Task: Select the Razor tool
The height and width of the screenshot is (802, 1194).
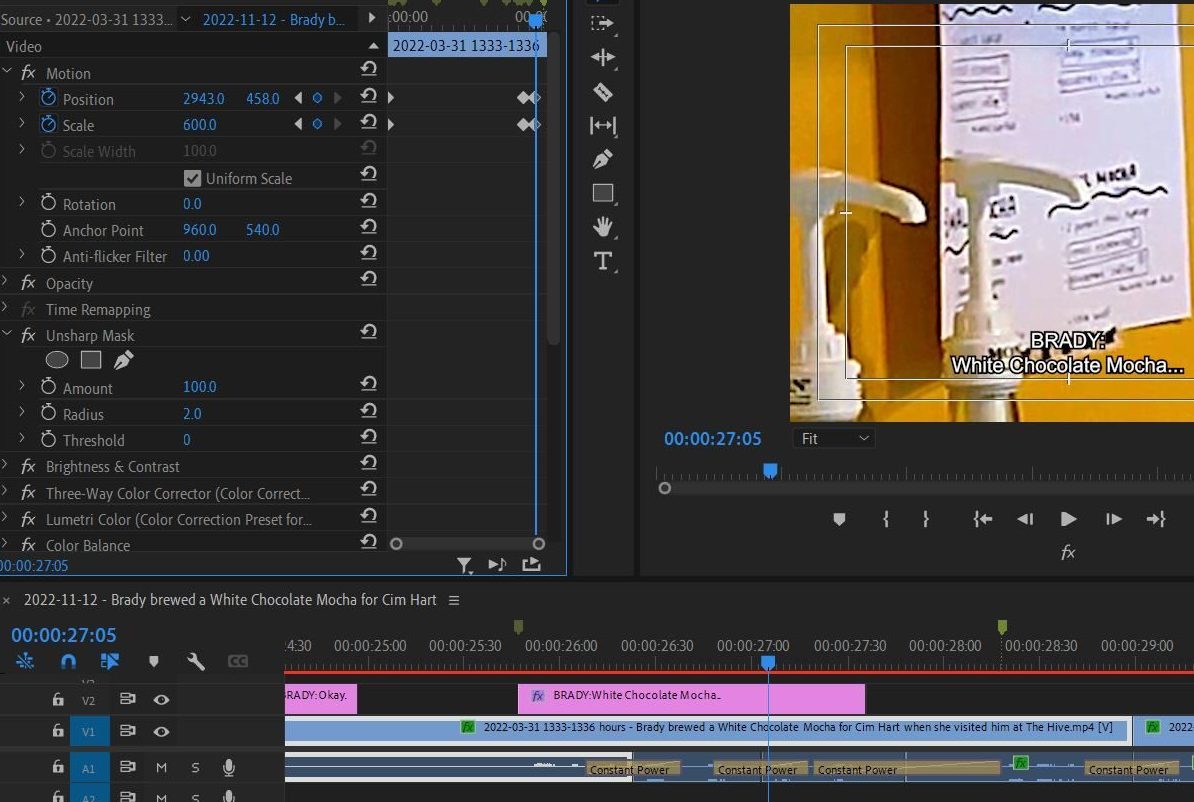Action: pyautogui.click(x=602, y=92)
